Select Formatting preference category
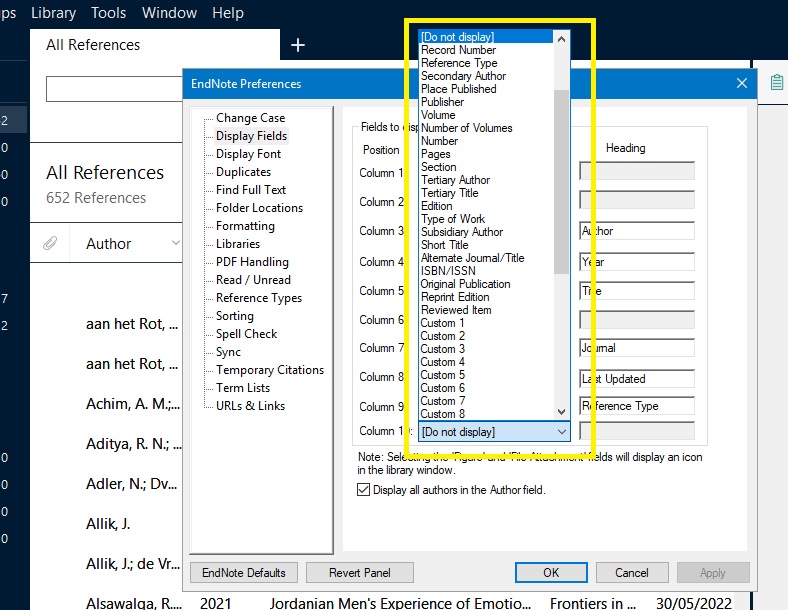Viewport: 788px width, 610px height. [x=245, y=226]
